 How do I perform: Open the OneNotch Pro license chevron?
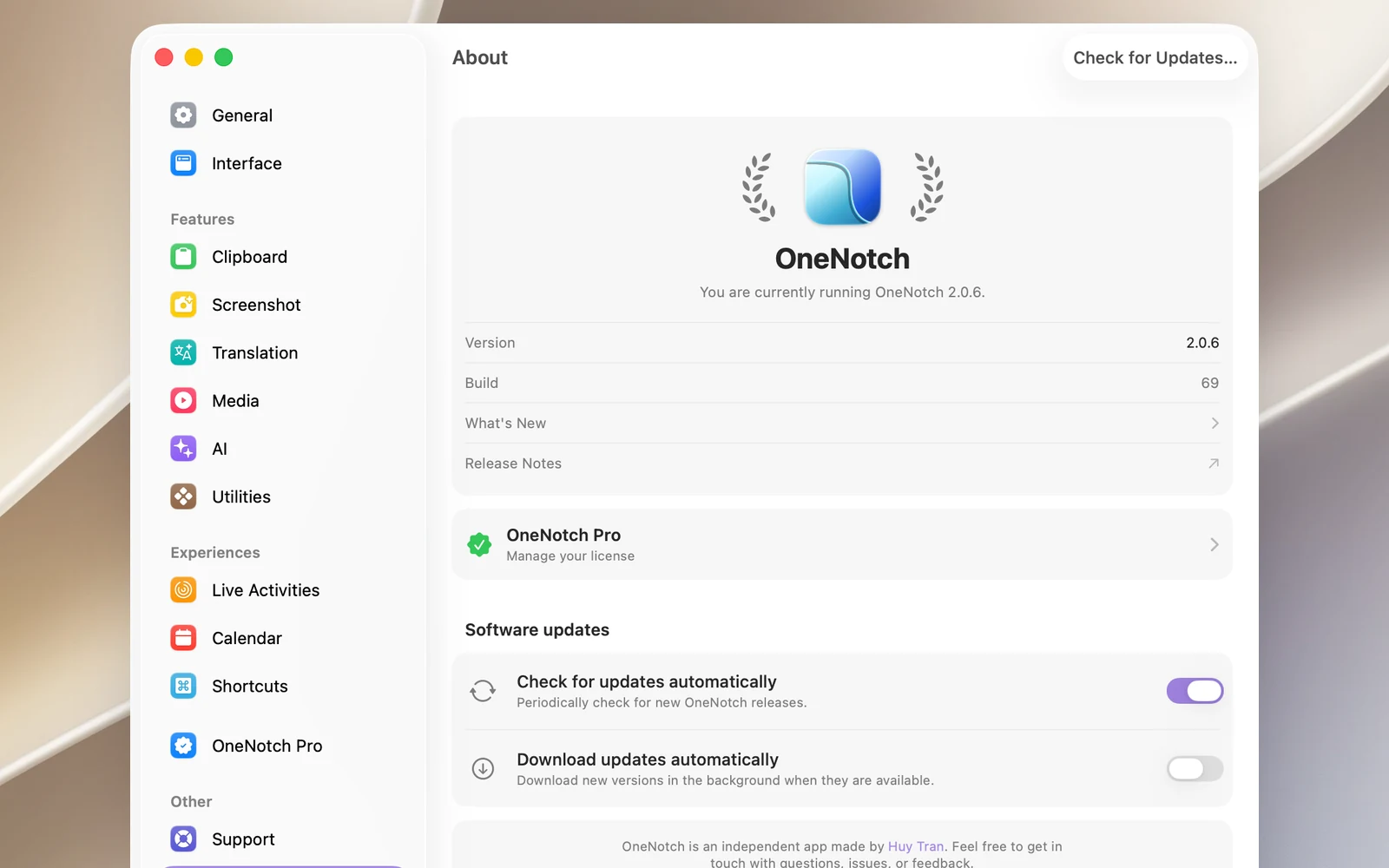tap(1214, 544)
